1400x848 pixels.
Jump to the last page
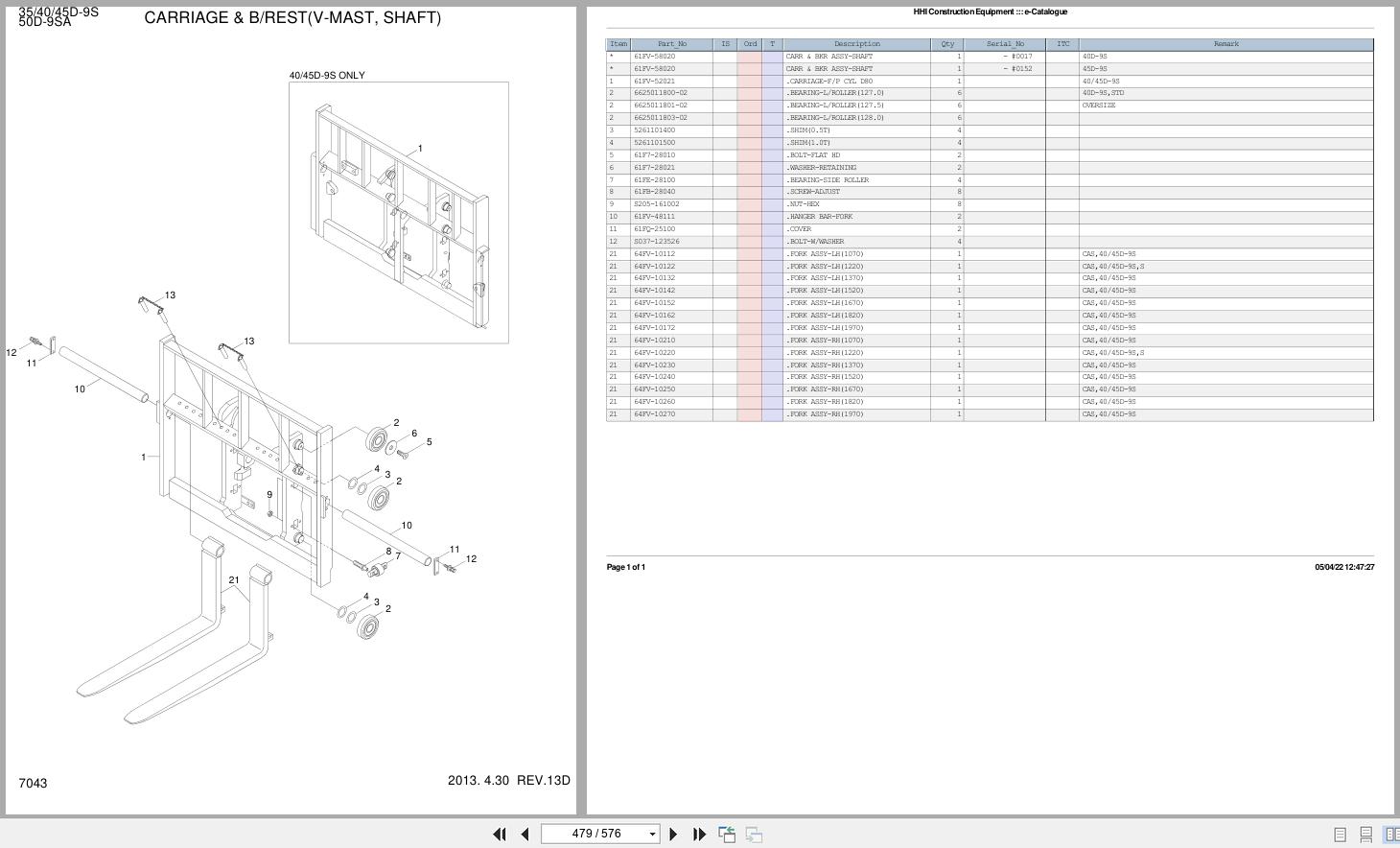698,835
